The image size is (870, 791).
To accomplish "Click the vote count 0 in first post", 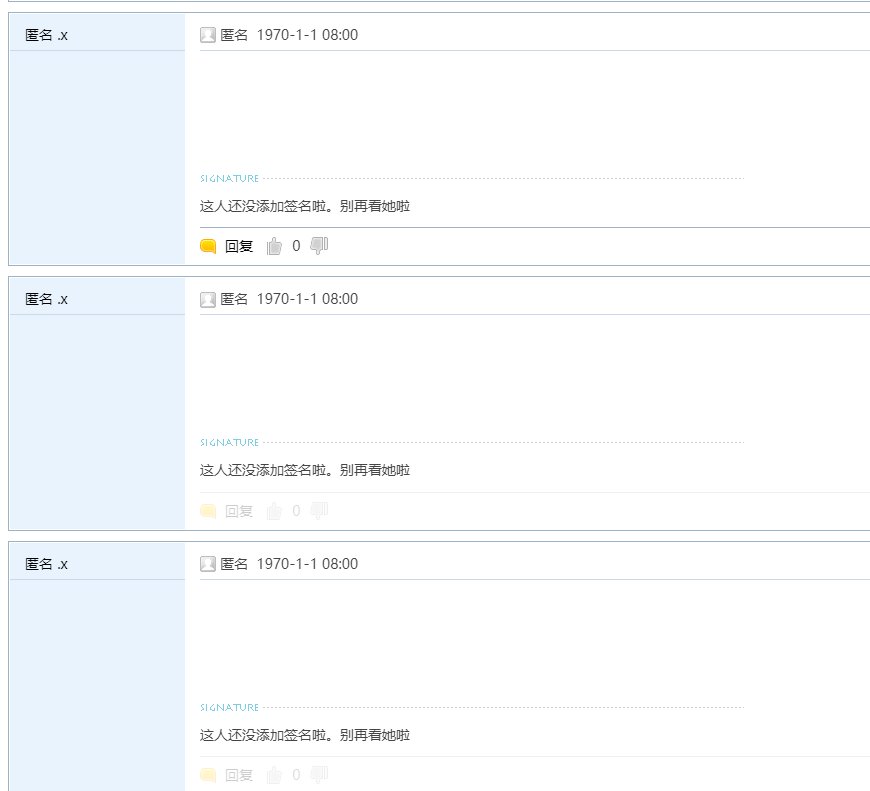I will point(296,246).
